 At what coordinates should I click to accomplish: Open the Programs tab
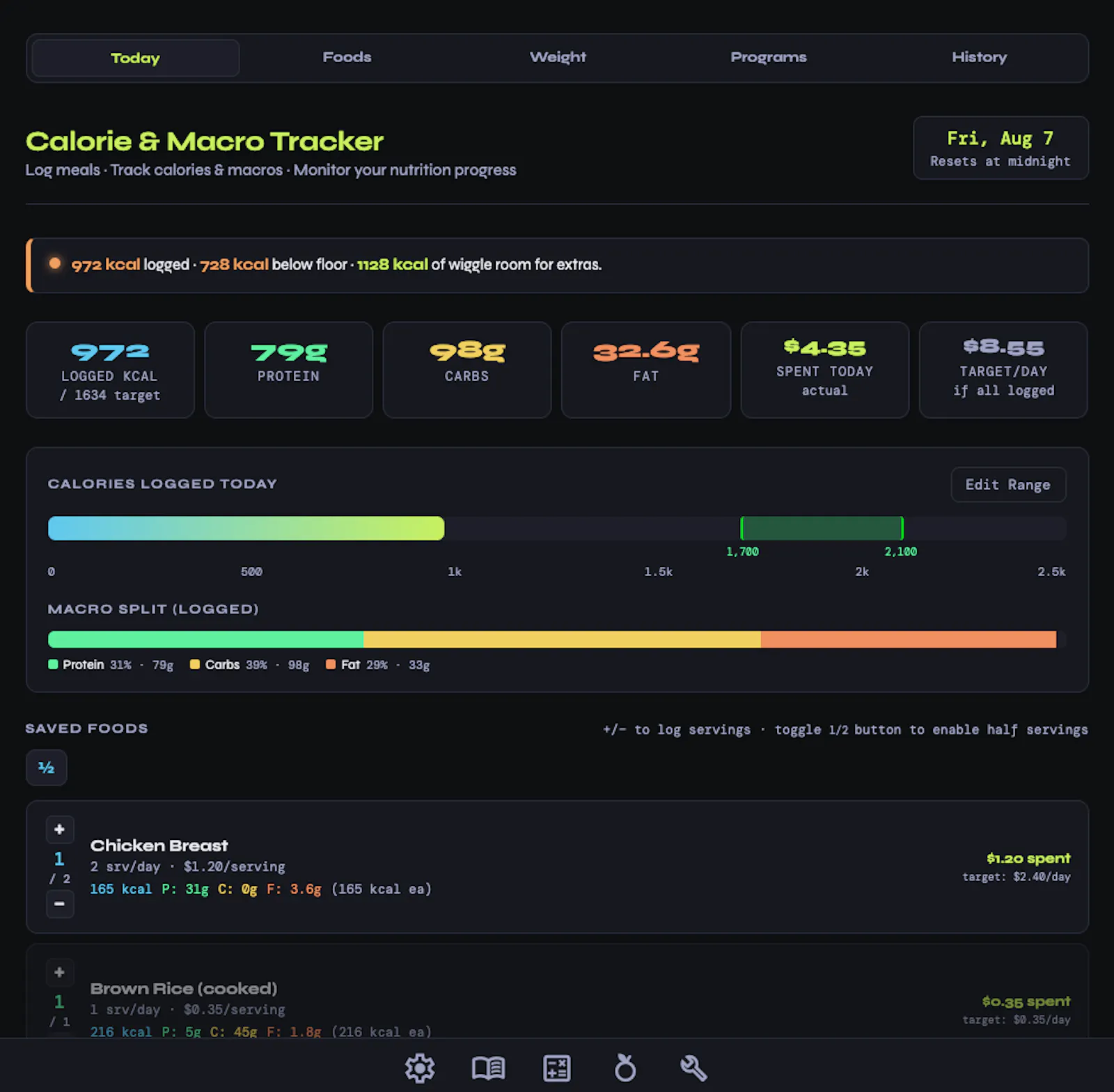tap(769, 58)
